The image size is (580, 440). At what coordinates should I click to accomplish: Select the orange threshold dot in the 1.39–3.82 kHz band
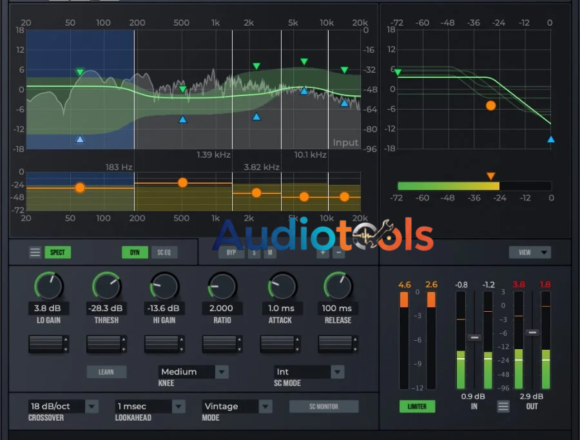click(x=256, y=193)
